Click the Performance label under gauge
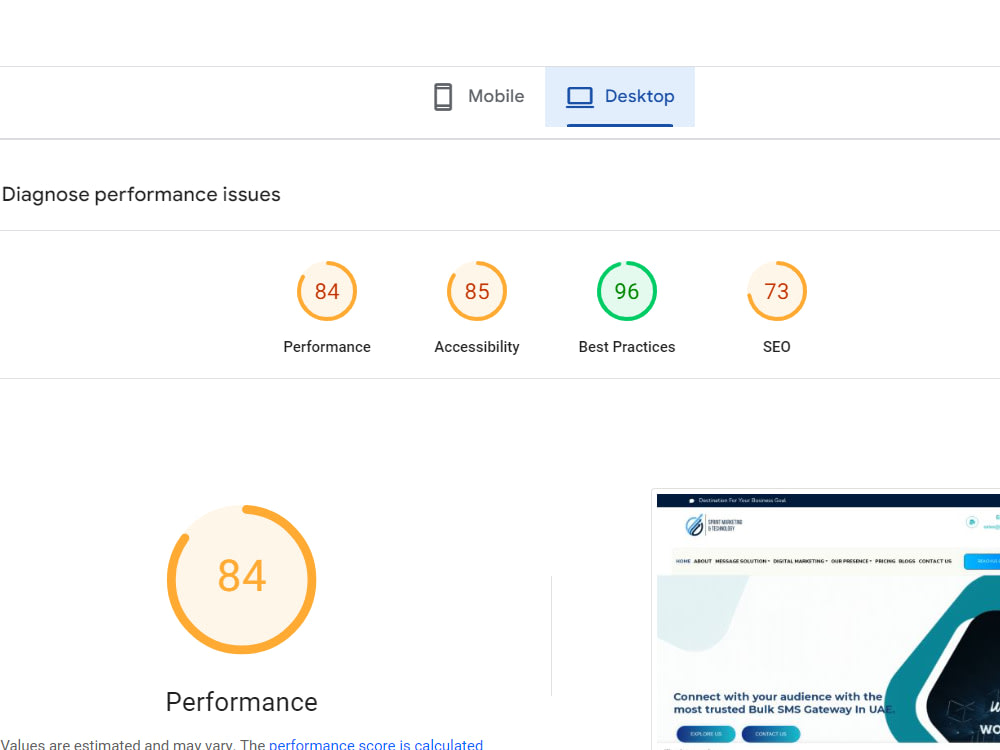 pos(327,347)
